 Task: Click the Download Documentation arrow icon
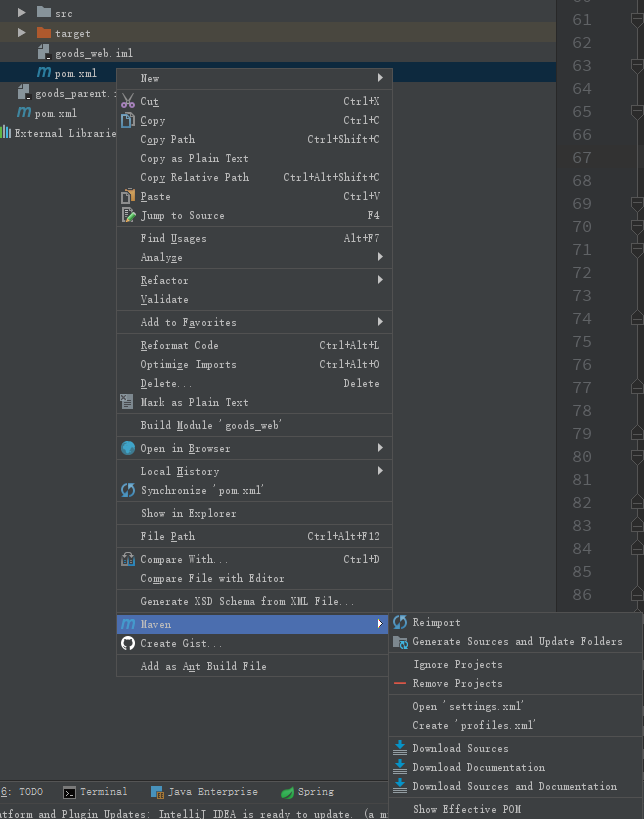coord(400,767)
